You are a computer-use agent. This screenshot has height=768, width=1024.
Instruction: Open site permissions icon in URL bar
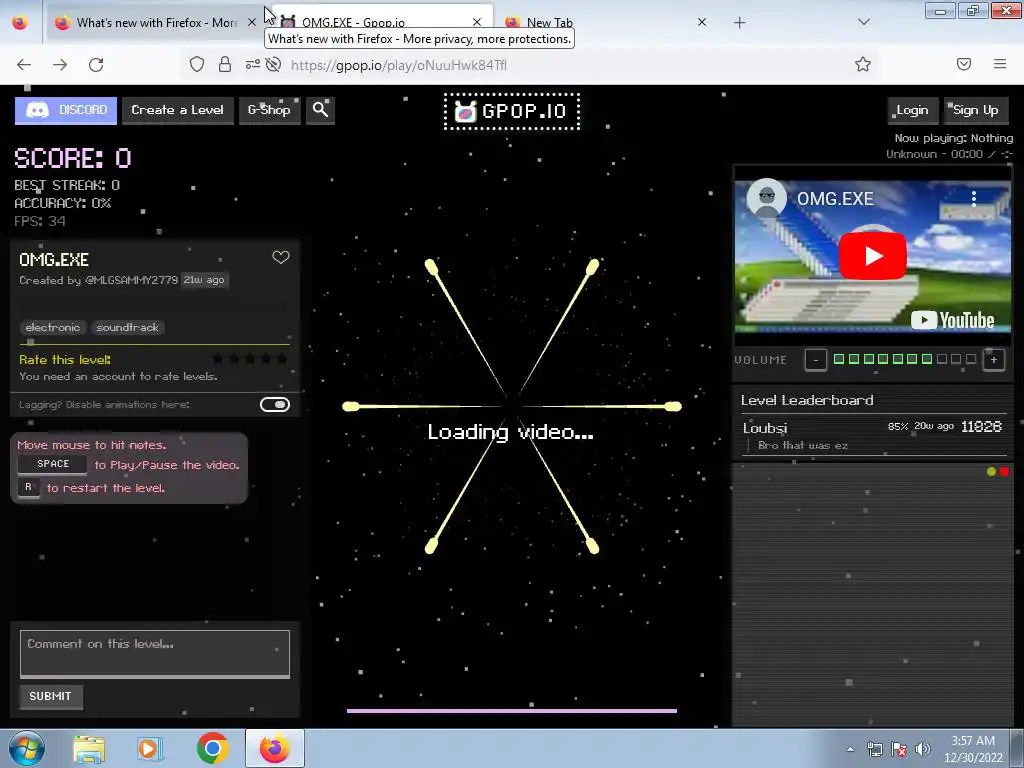252,64
